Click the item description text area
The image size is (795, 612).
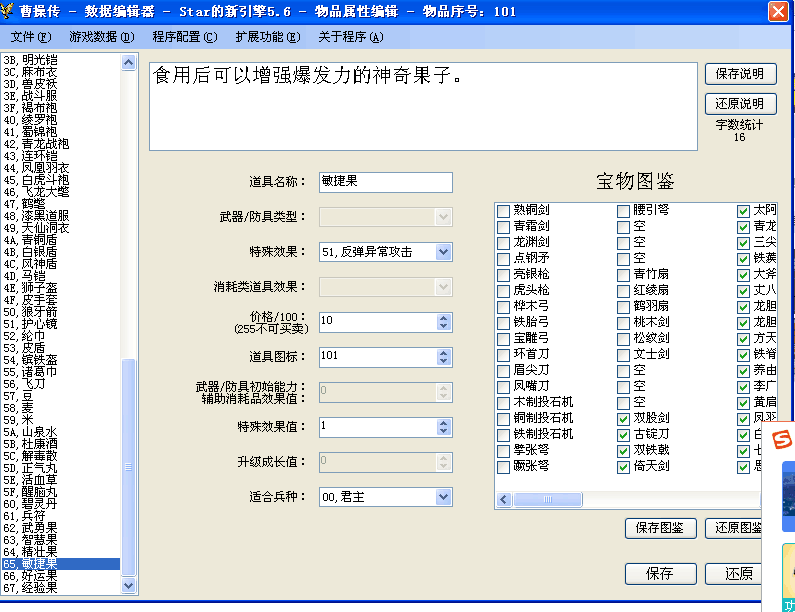pos(423,106)
